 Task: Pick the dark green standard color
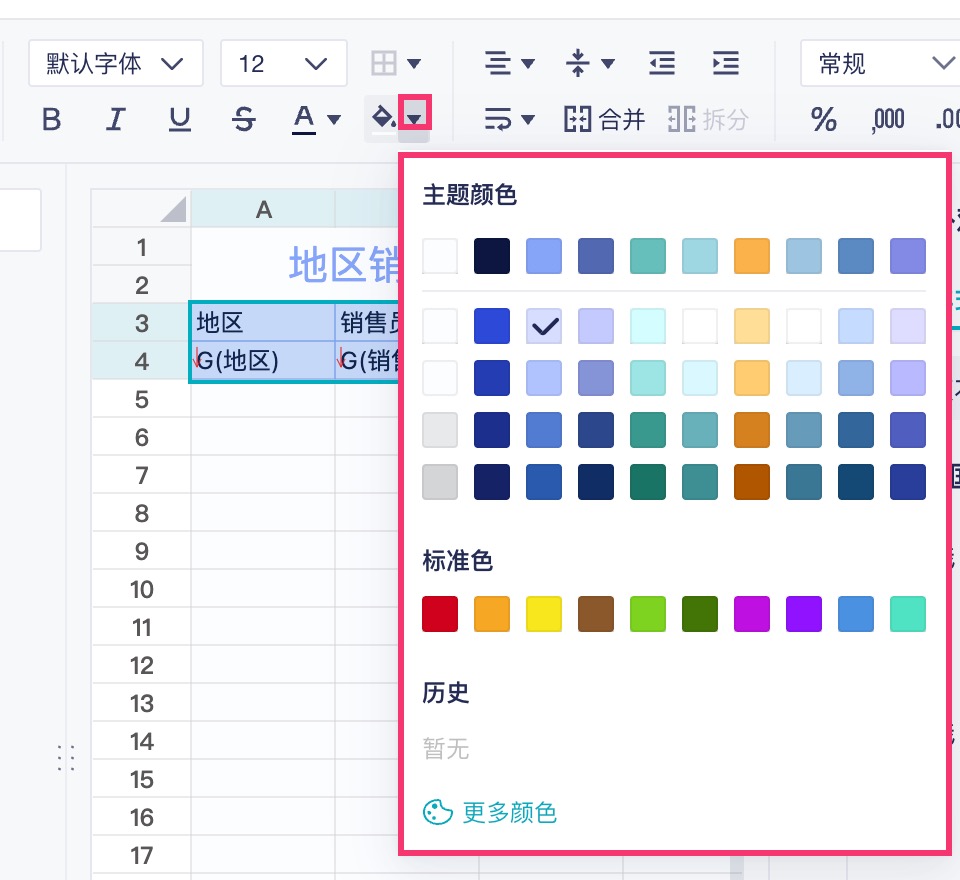tap(700, 614)
